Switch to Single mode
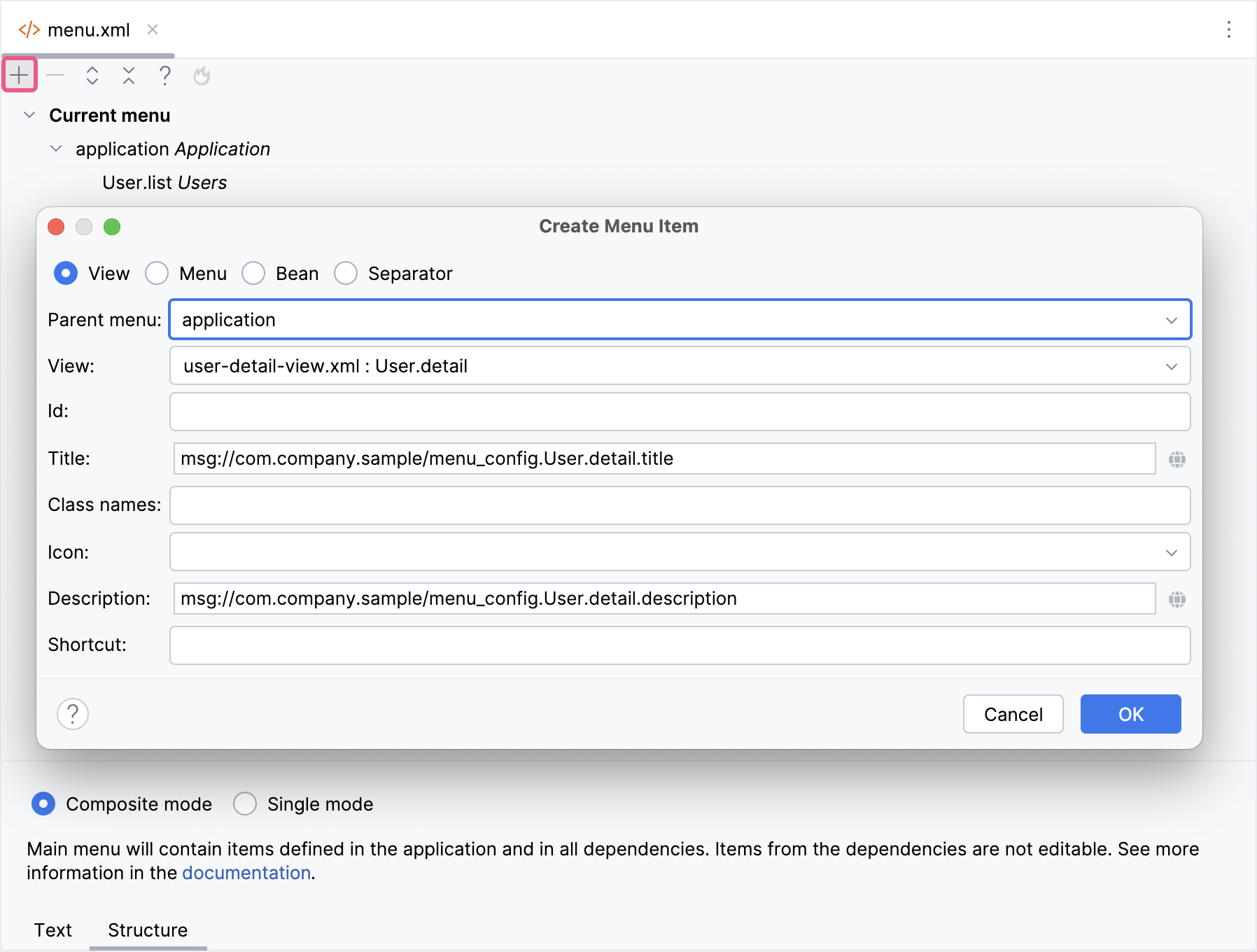Image resolution: width=1257 pixels, height=952 pixels. (246, 804)
